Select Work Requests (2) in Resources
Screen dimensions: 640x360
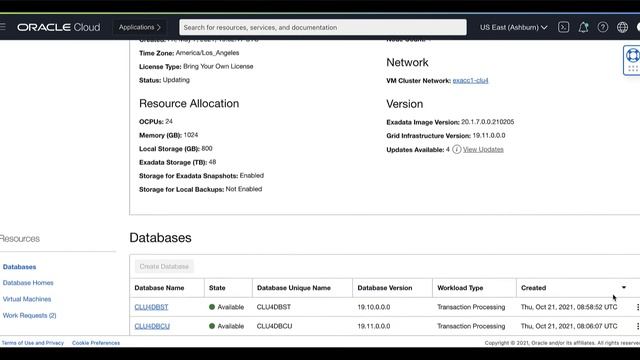(29, 316)
